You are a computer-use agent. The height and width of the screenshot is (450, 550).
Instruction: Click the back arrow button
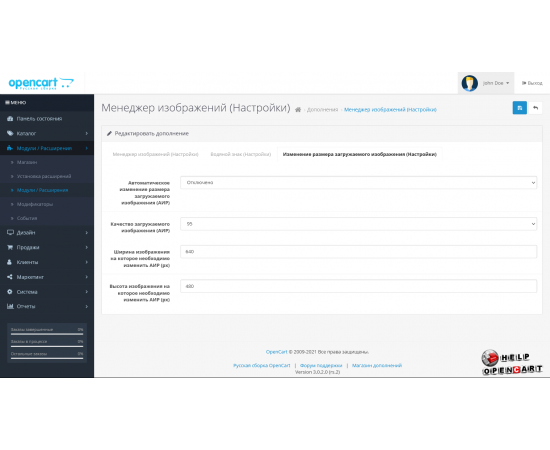(x=535, y=108)
